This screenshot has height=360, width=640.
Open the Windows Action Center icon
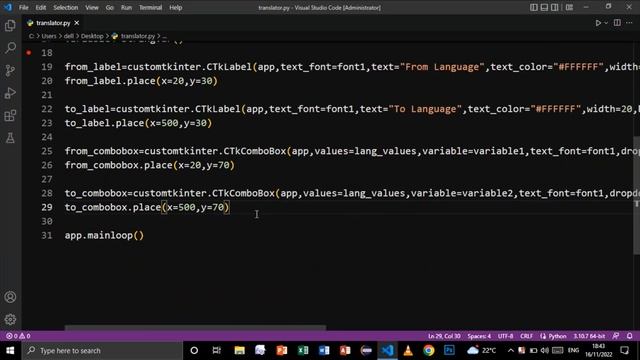coord(624,350)
